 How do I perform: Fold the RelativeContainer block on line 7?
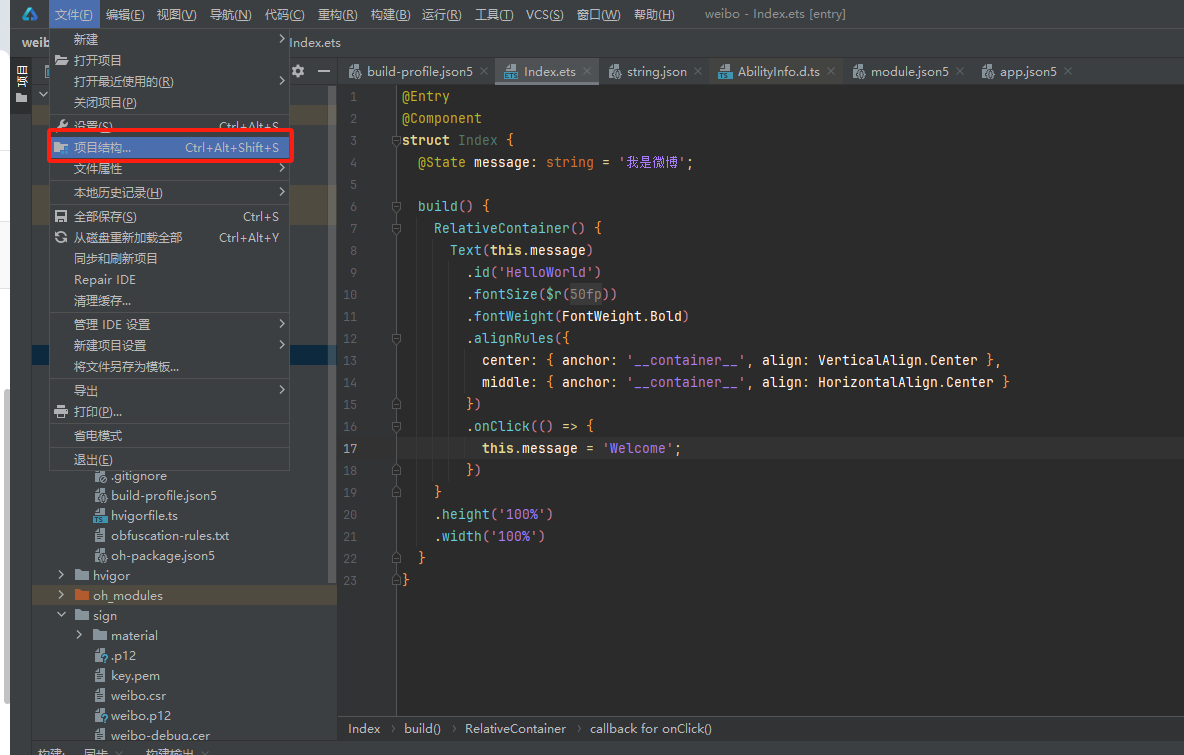tap(396, 228)
